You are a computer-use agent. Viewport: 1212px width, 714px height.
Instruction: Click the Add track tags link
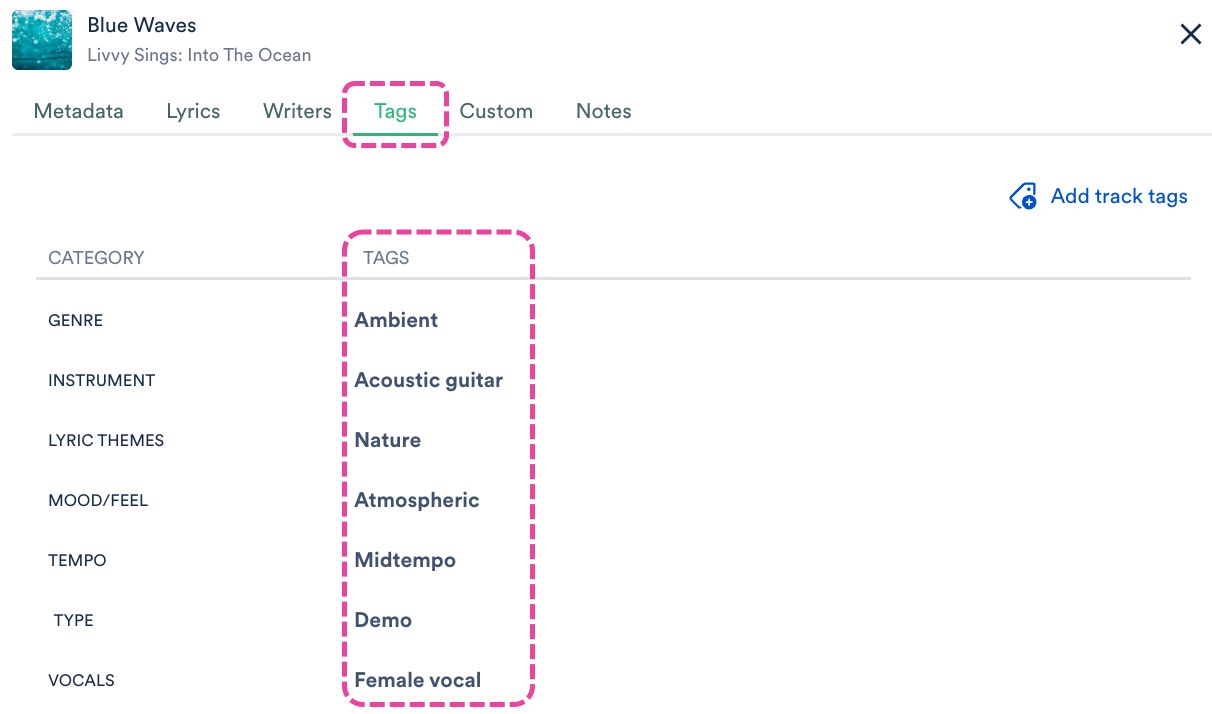pyautogui.click(x=1118, y=196)
